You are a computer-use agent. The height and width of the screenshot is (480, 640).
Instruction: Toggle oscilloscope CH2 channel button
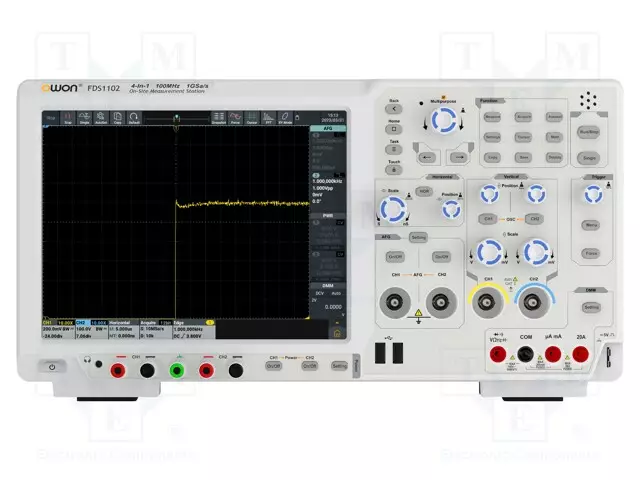click(534, 217)
